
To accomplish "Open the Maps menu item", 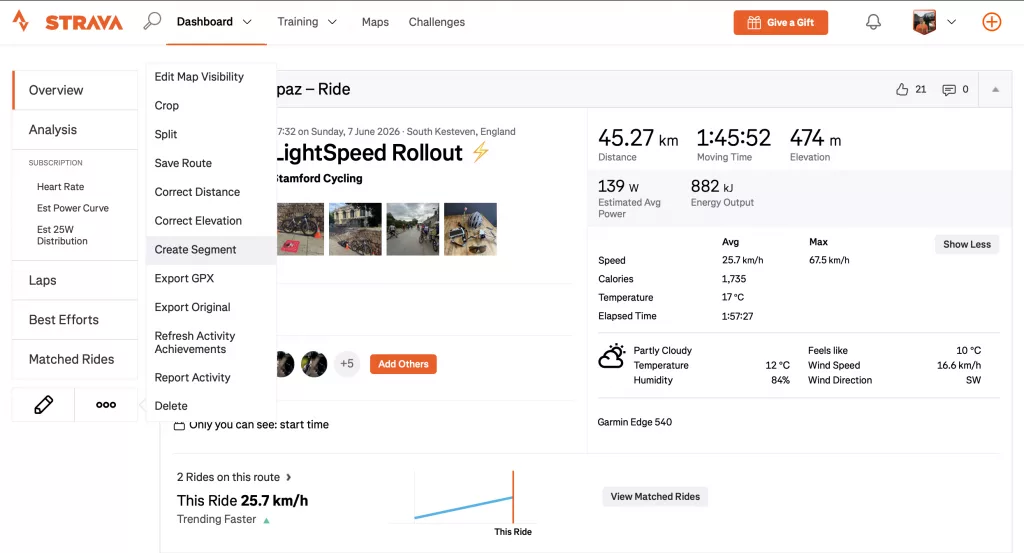I will tap(375, 22).
